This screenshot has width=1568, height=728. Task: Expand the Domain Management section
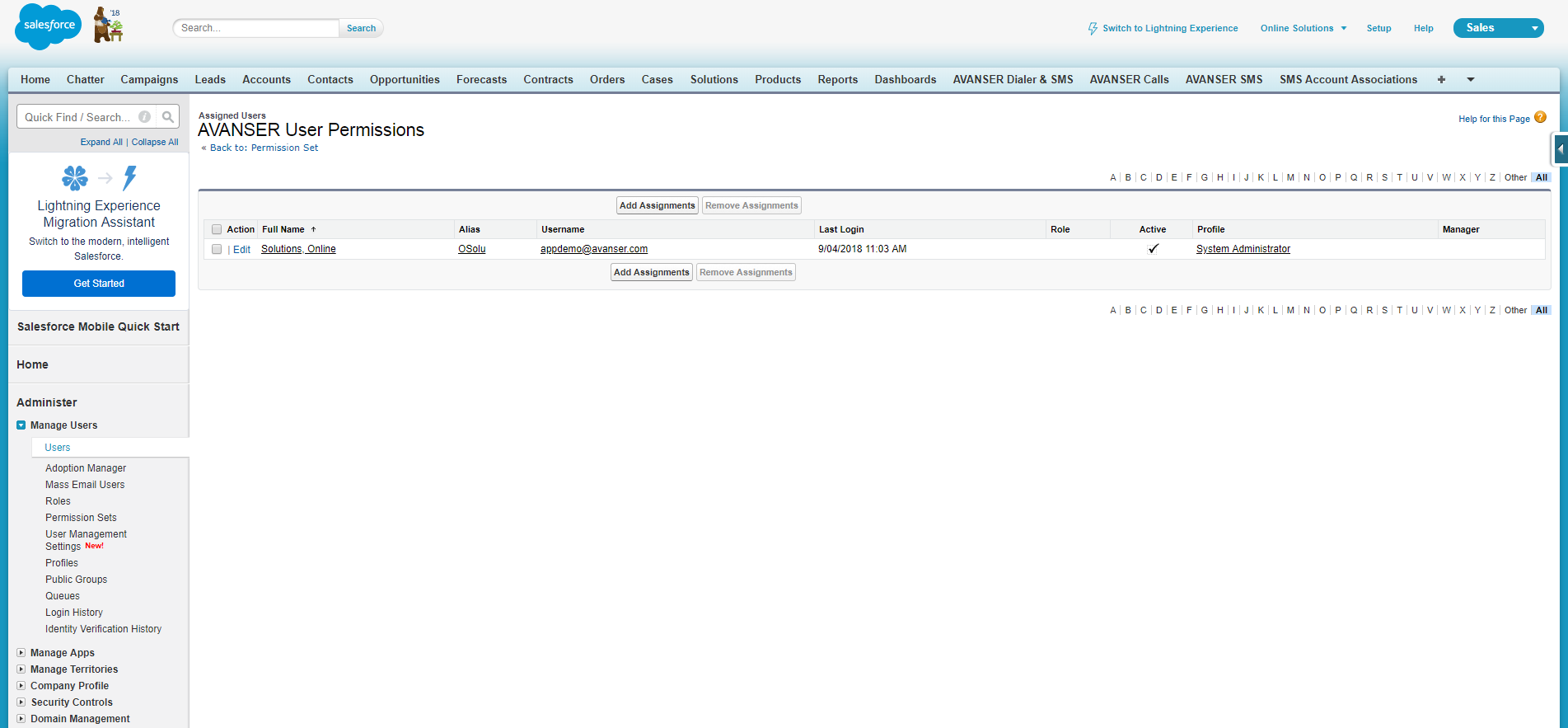[21, 719]
